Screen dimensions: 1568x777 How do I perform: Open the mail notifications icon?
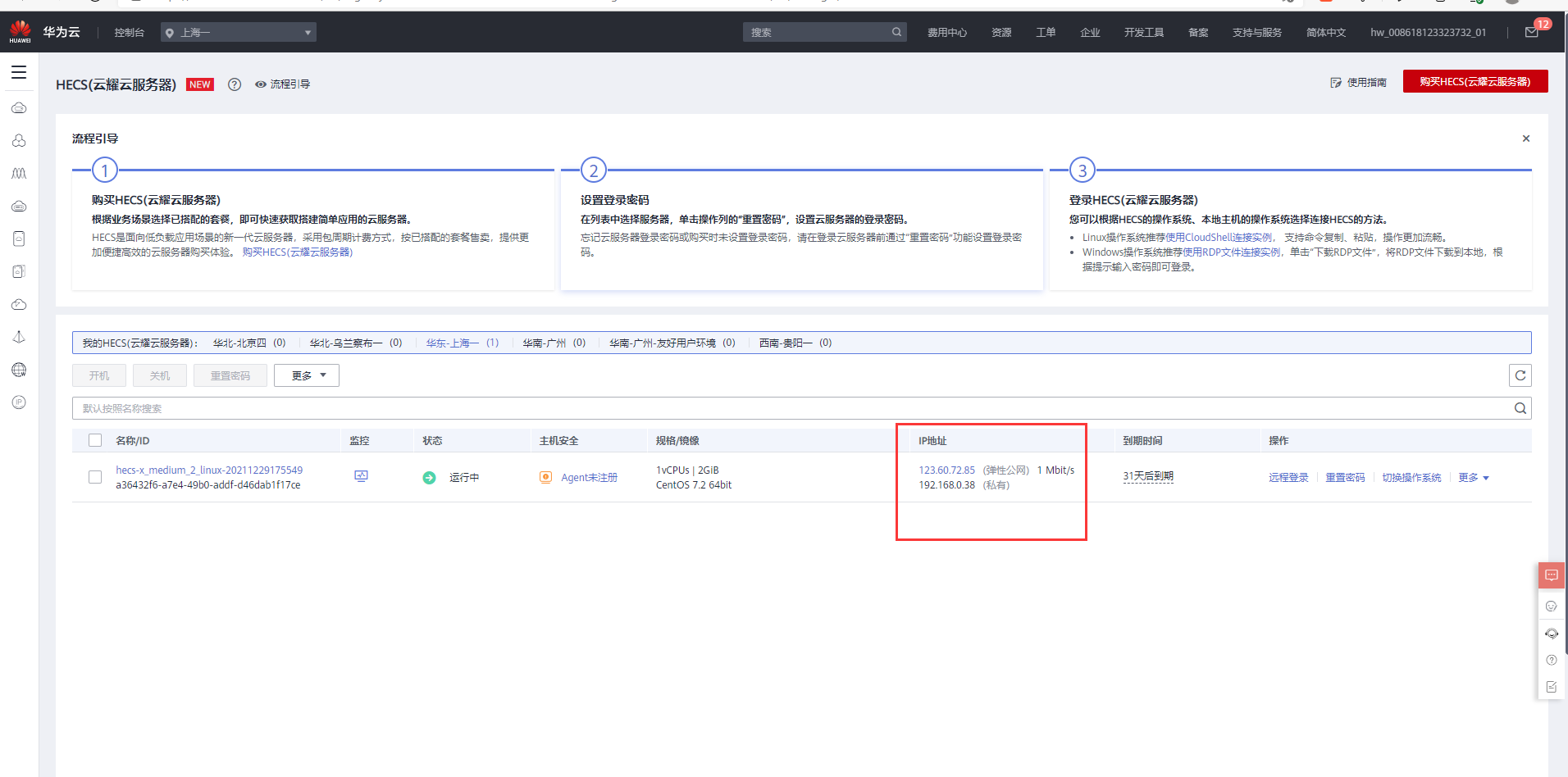(1531, 32)
